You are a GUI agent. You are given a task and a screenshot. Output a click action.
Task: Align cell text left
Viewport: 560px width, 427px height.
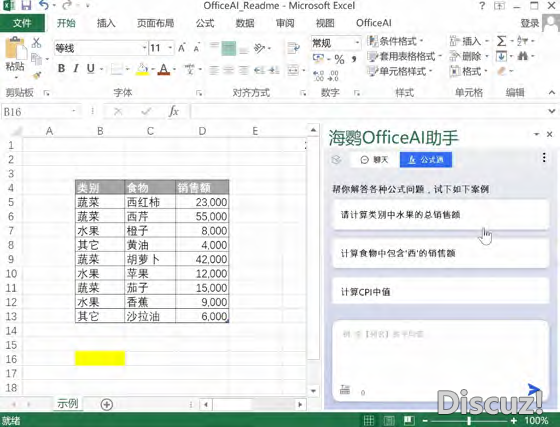coord(214,70)
